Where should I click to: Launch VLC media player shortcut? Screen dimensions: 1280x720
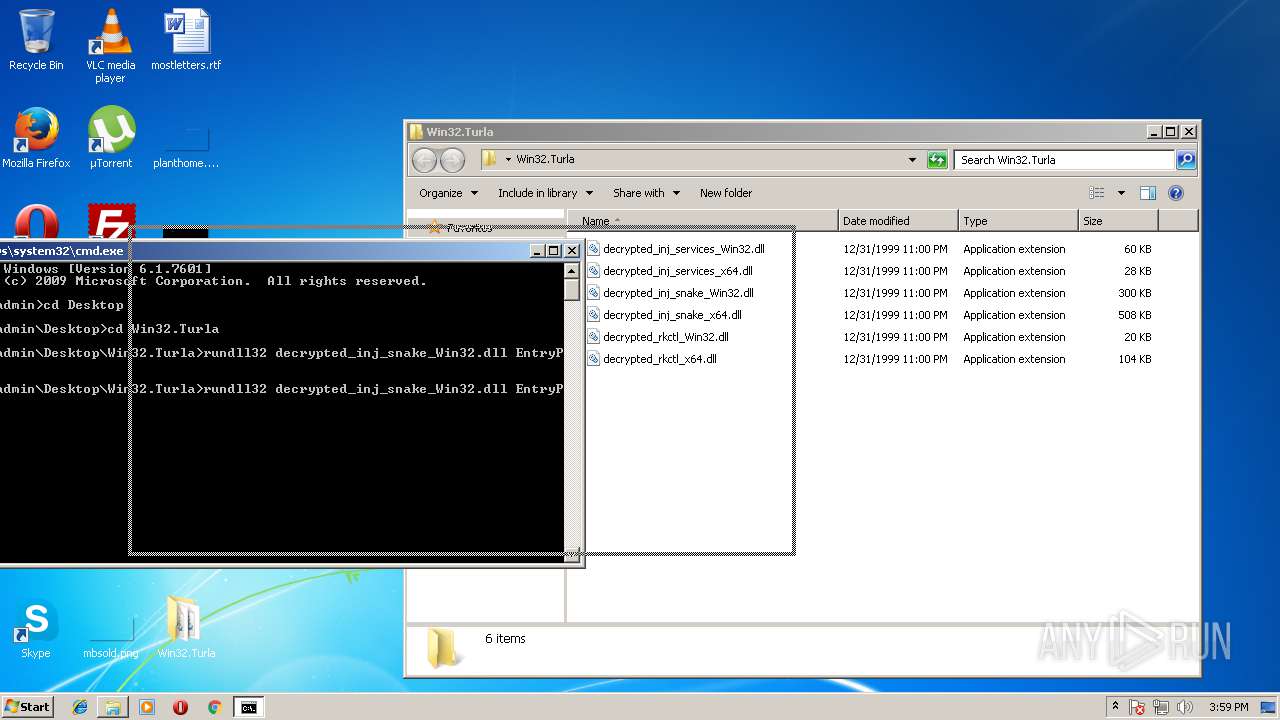coord(110,45)
